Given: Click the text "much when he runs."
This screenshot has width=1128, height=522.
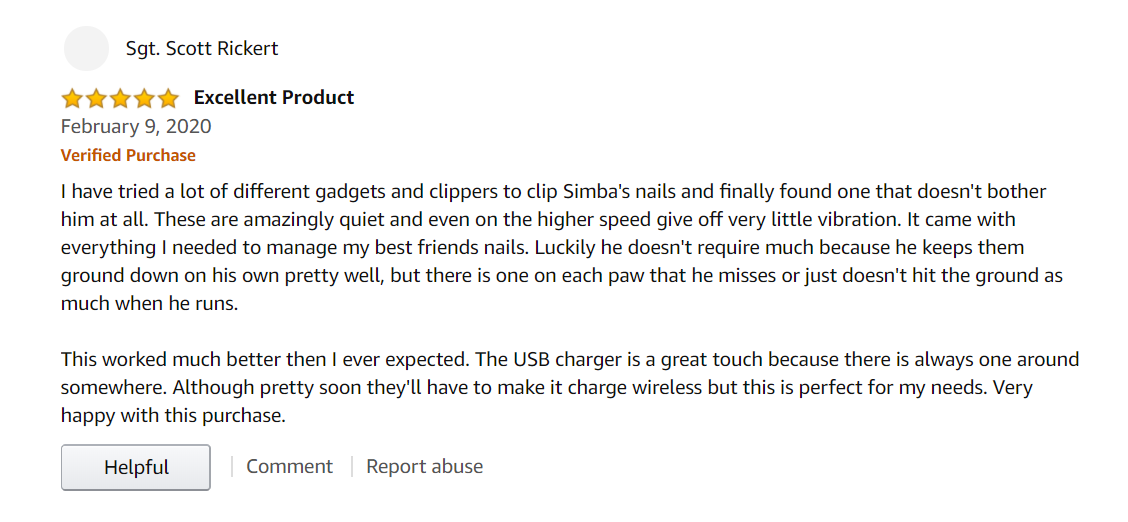Looking at the screenshot, I should click(149, 304).
